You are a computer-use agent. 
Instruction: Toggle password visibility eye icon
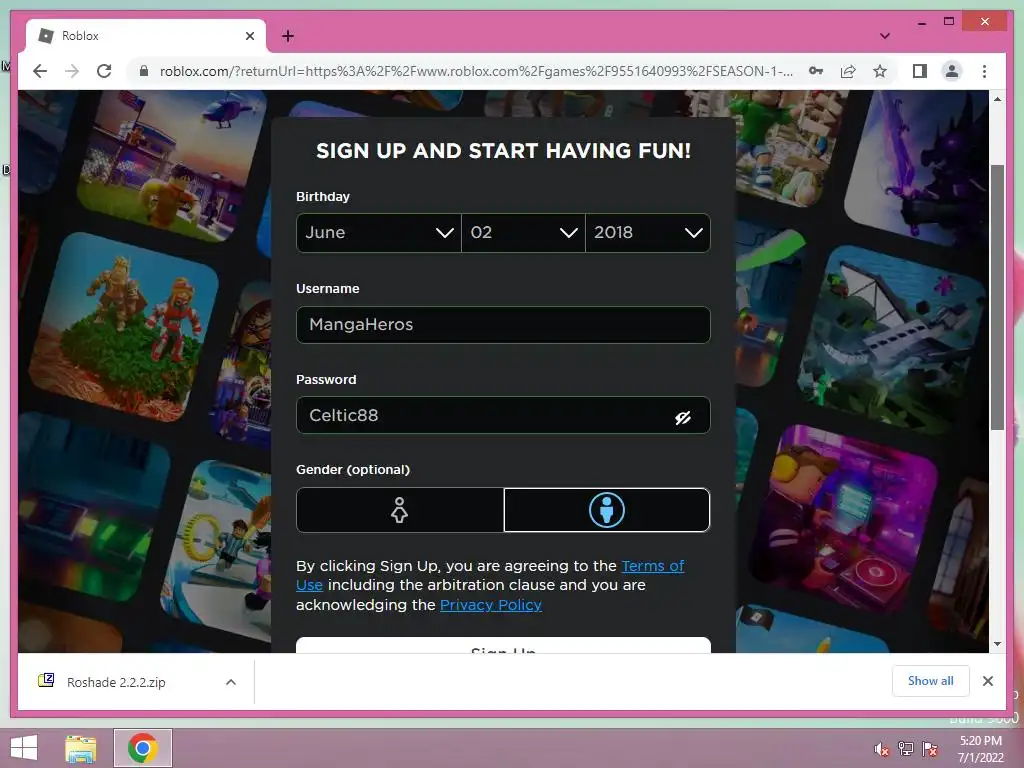pos(682,417)
